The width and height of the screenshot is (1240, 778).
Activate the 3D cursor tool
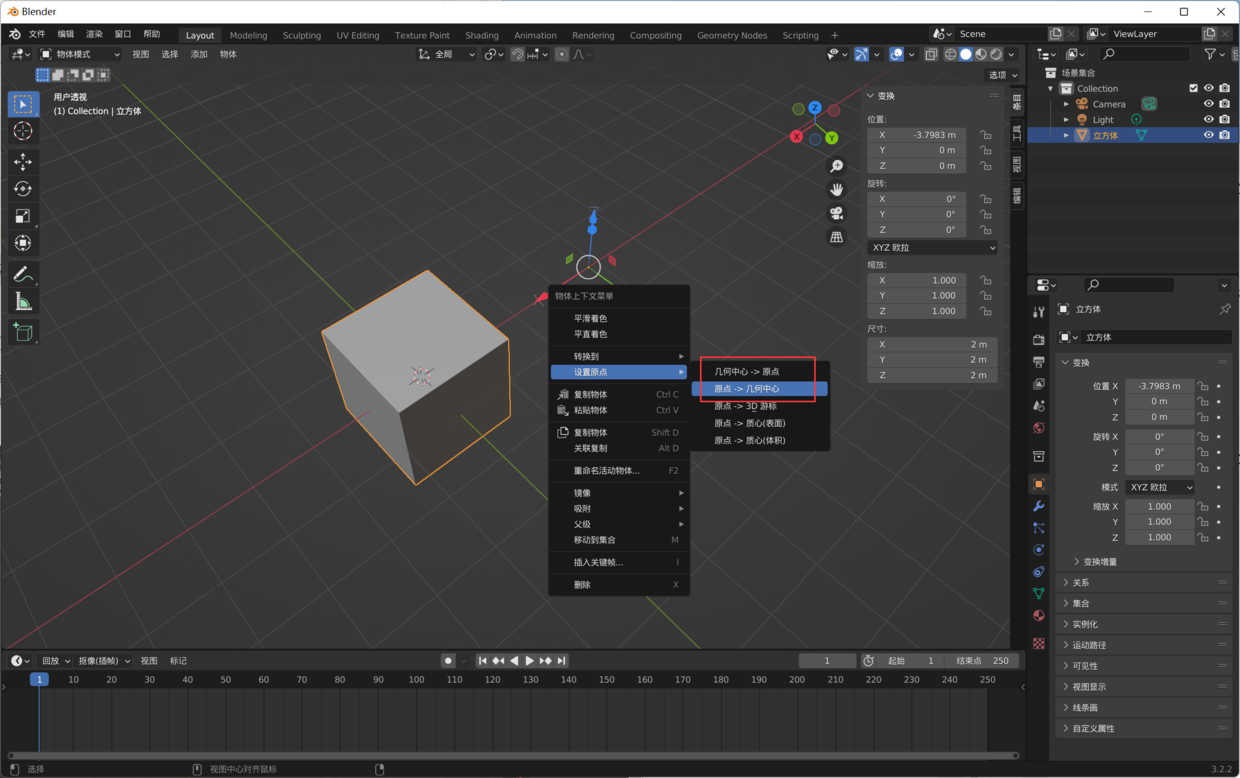(23, 131)
